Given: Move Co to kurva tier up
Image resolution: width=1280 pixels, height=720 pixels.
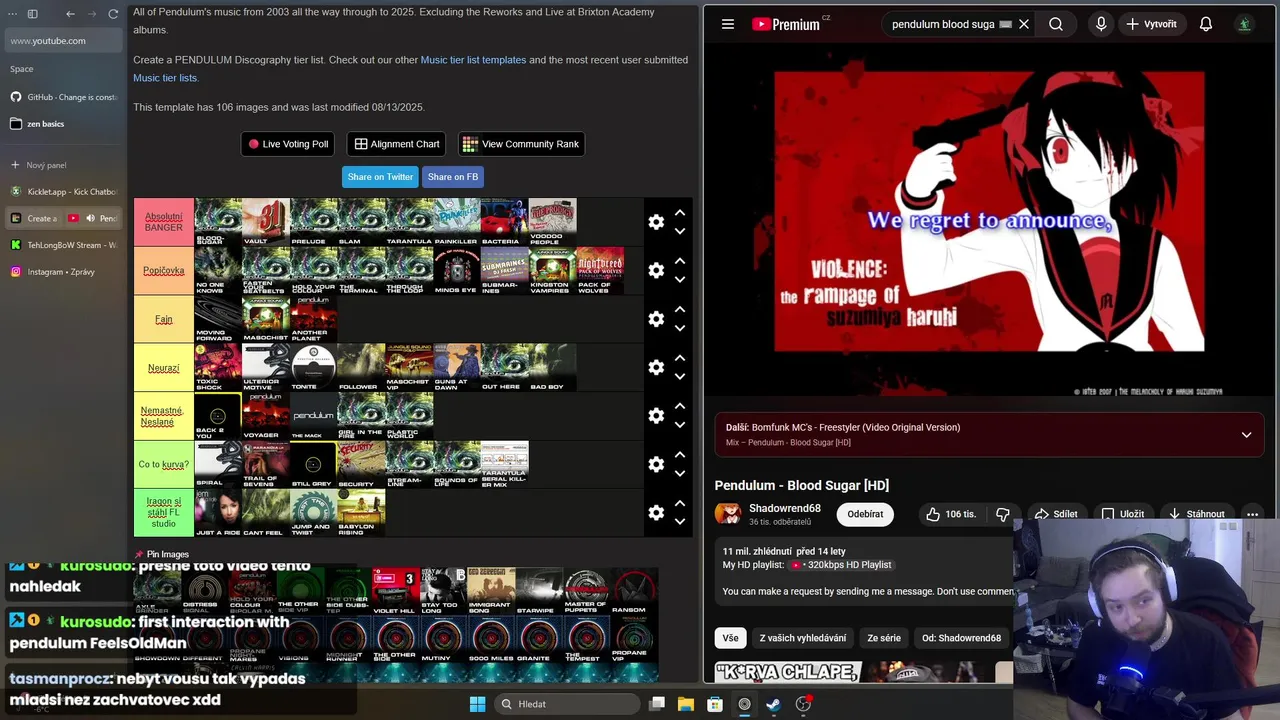Looking at the screenshot, I should coord(680,455).
